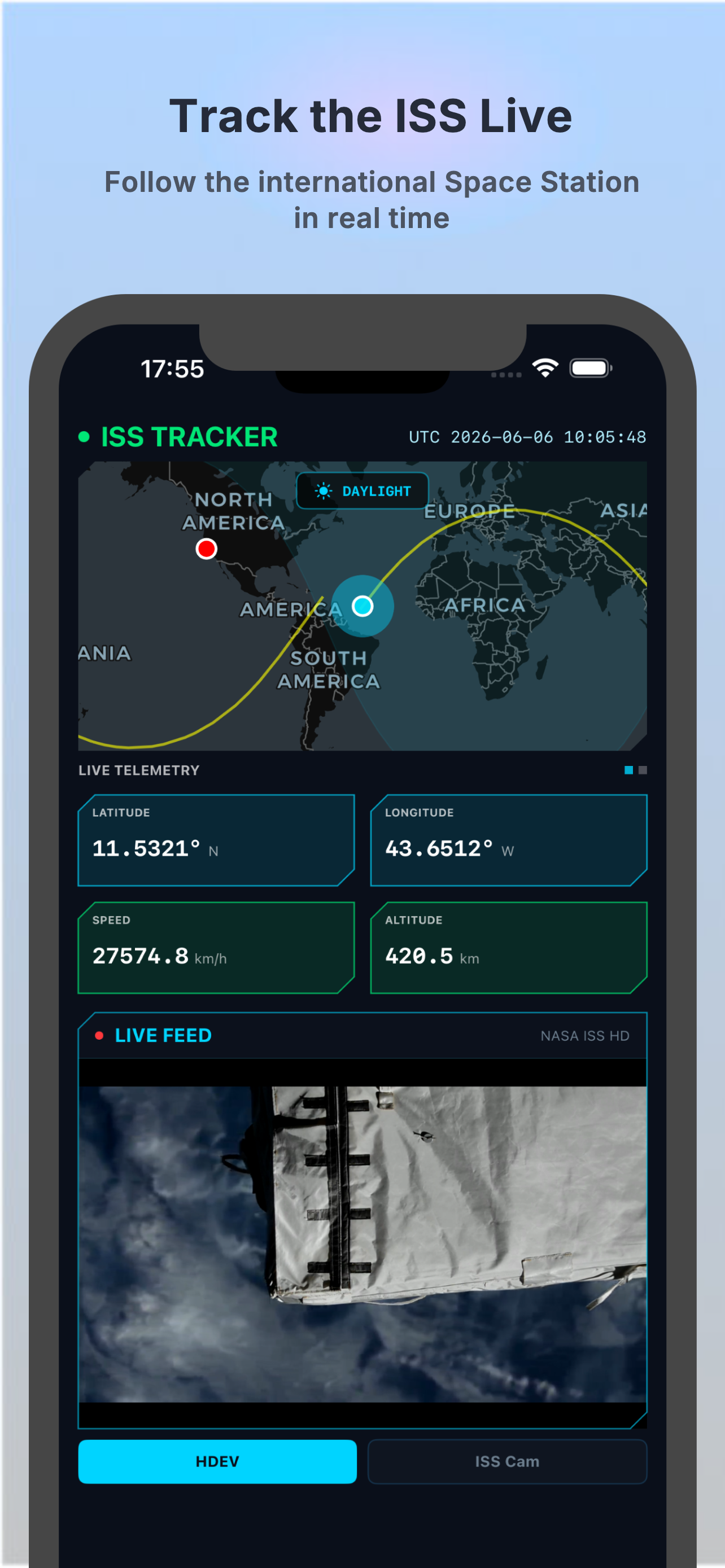Tap the EUROPE label on map
Screen dimensions: 725x1568
click(469, 511)
